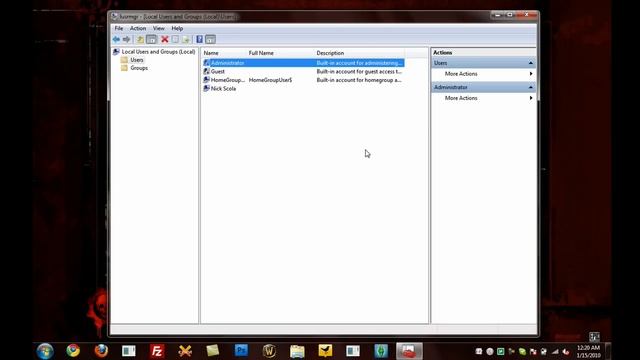640x360 pixels.
Task: Select the Guest user row
Action: [303, 71]
